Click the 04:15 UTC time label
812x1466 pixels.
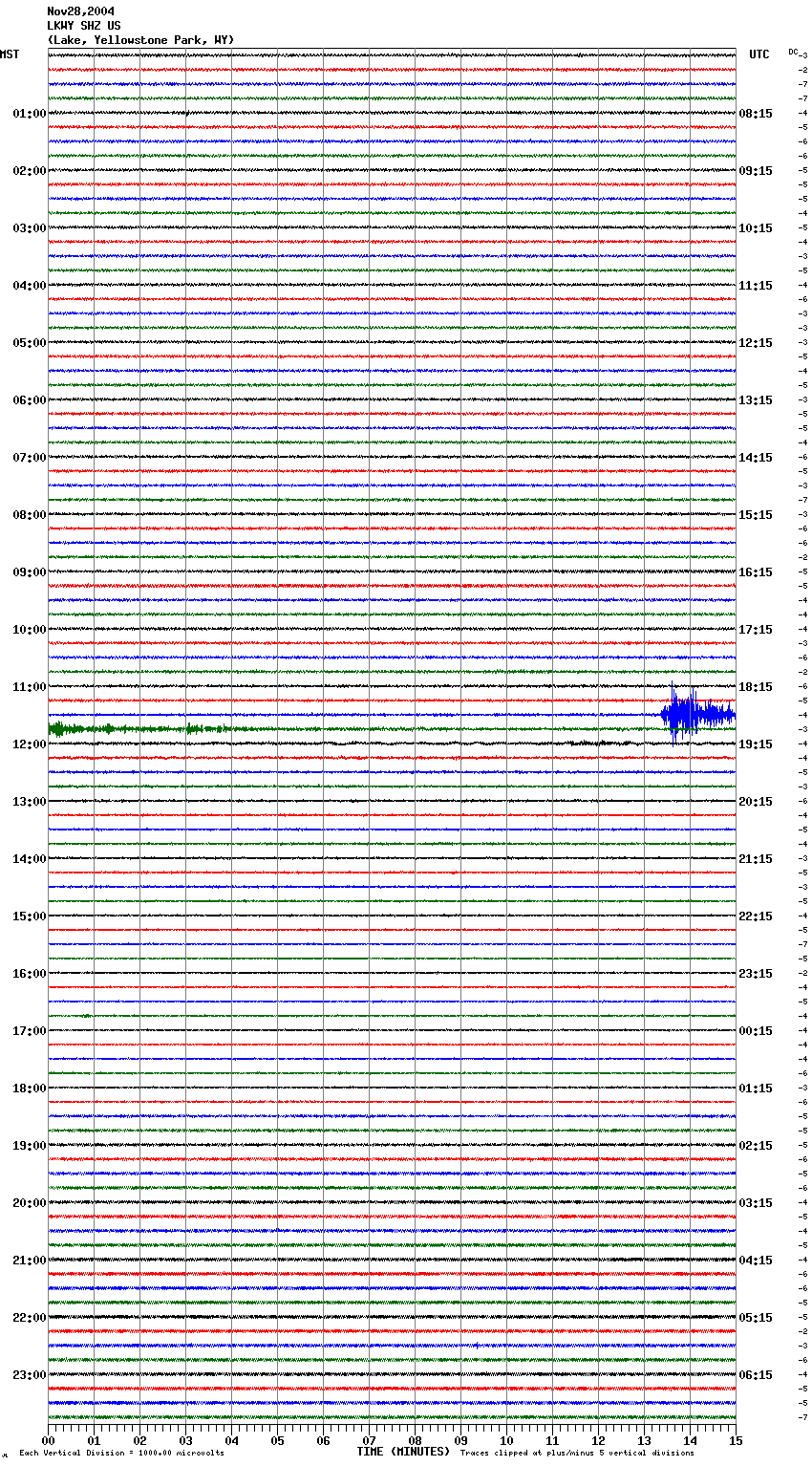(x=756, y=1261)
